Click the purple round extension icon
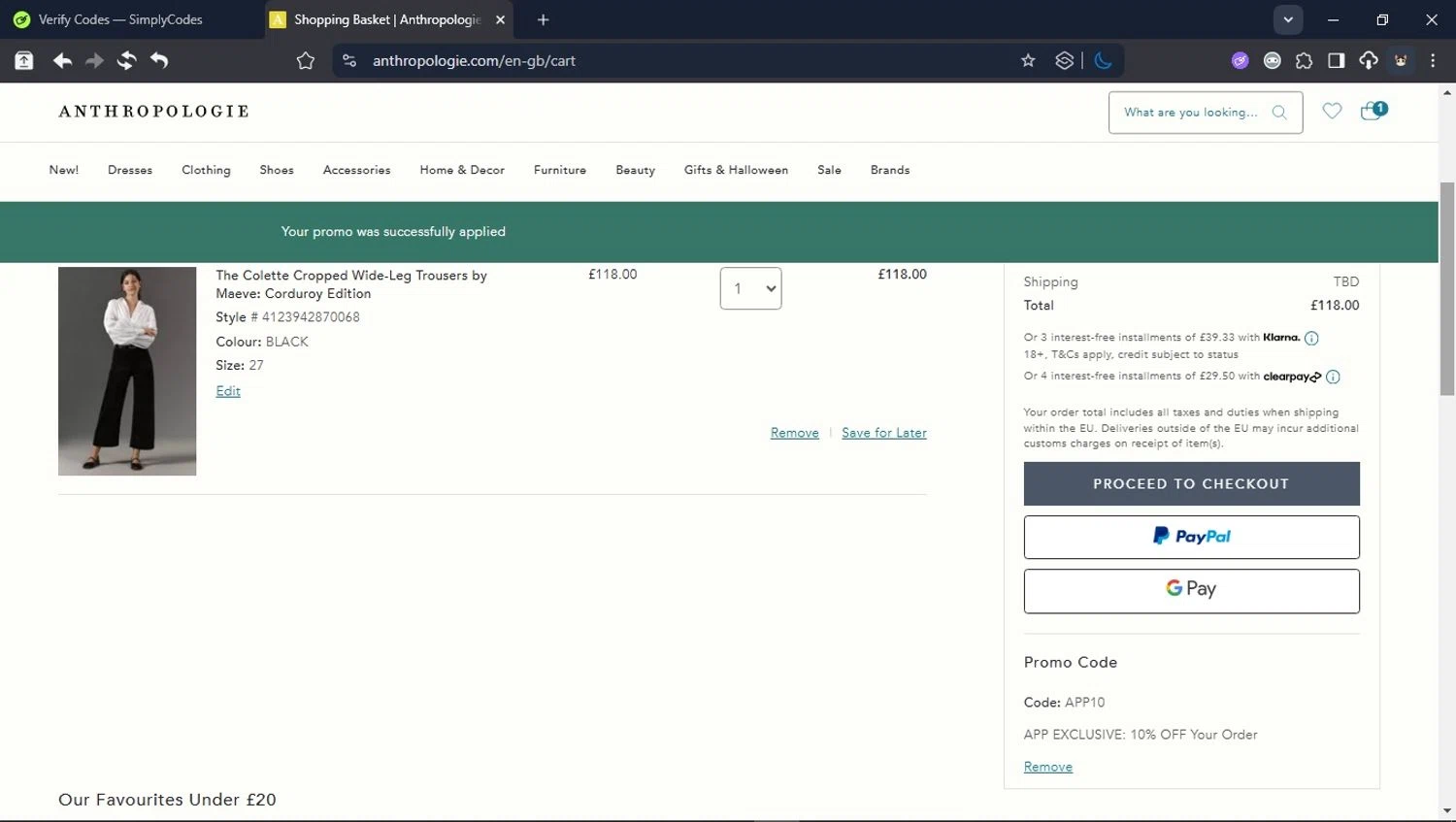 (x=1240, y=61)
